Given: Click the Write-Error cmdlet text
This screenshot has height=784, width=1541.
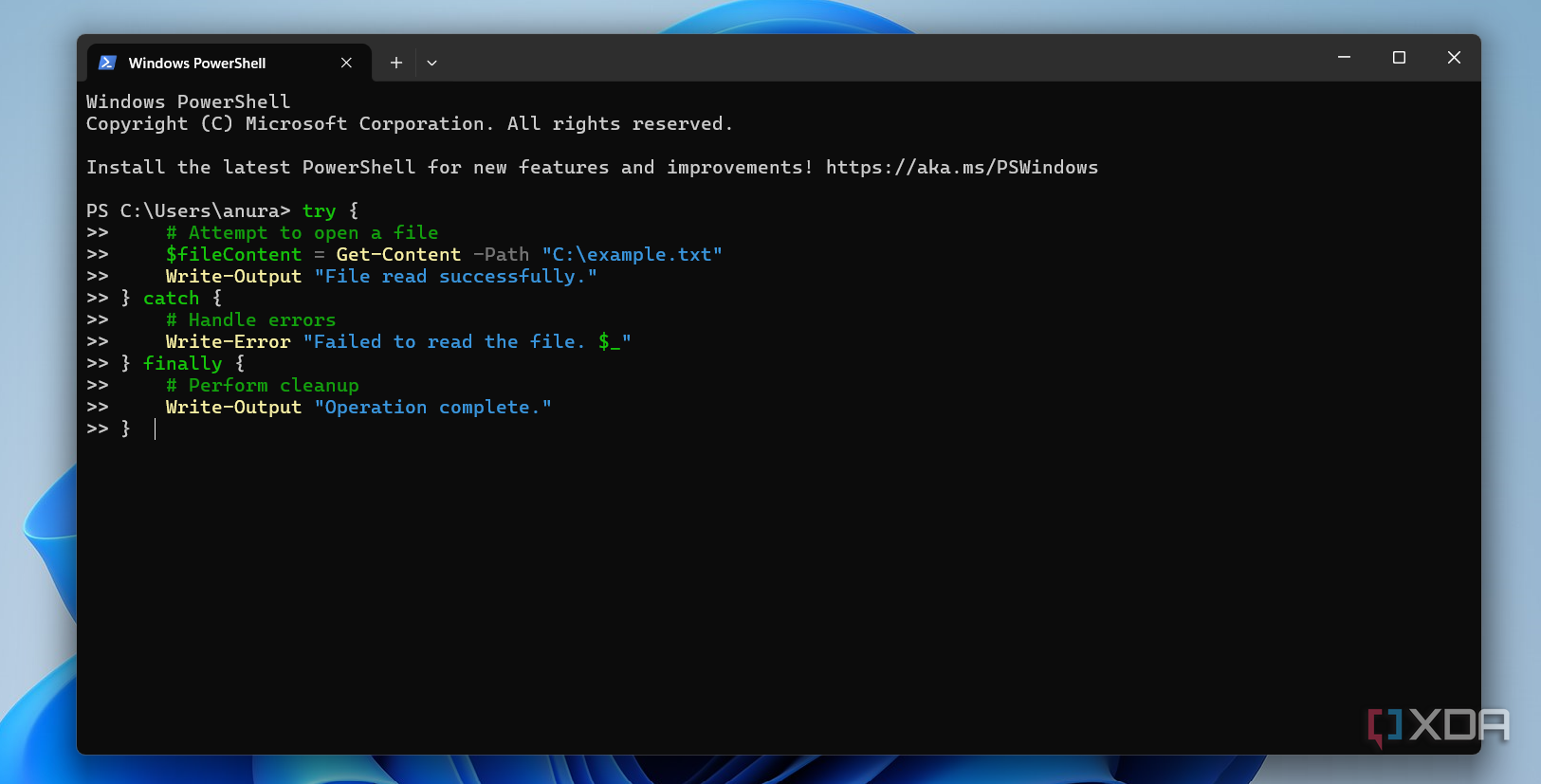Looking at the screenshot, I should (229, 342).
